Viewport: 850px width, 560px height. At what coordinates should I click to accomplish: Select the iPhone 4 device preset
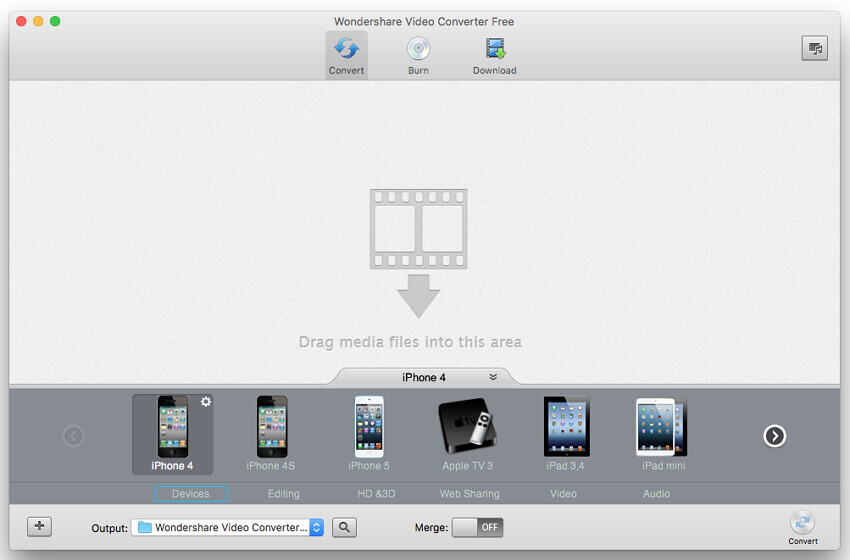[172, 434]
